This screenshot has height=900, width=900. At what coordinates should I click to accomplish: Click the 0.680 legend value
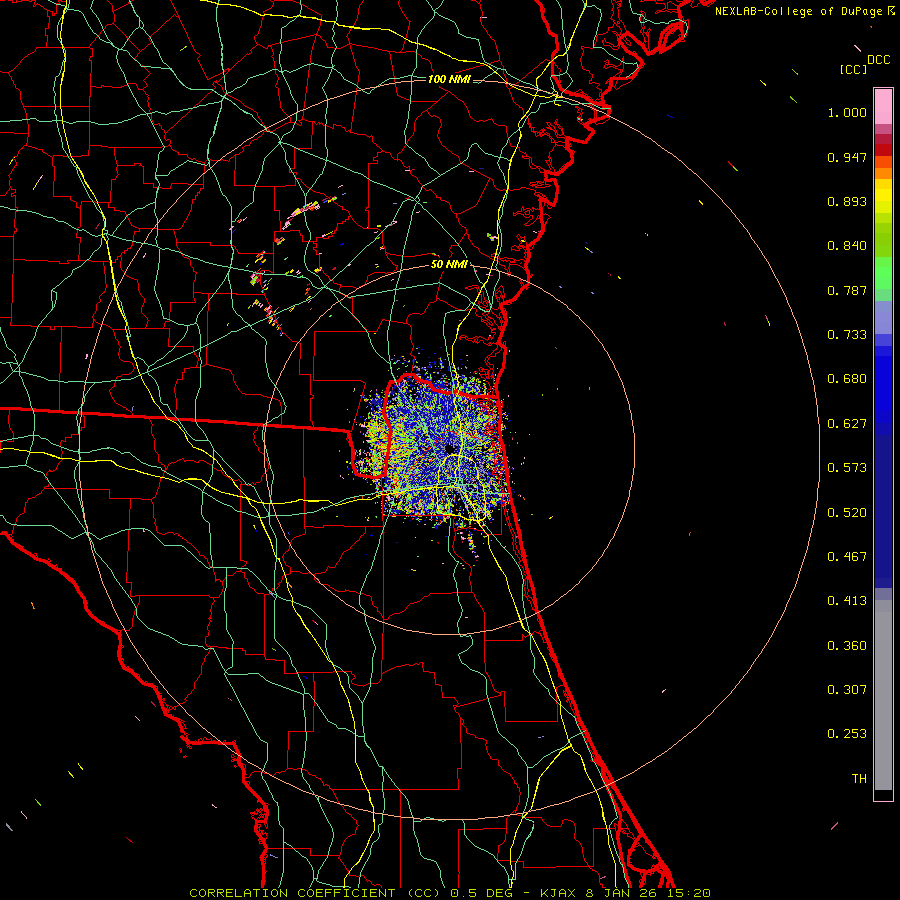[x=847, y=379]
